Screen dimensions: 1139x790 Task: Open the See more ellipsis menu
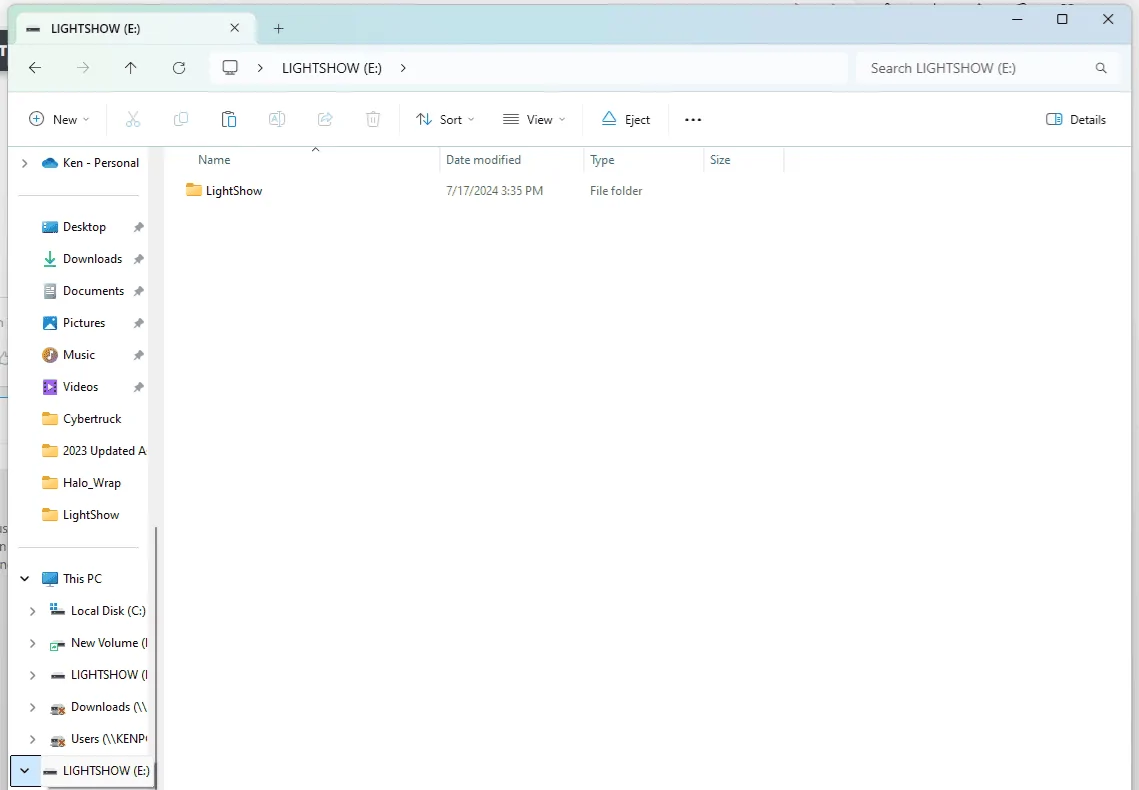point(693,120)
